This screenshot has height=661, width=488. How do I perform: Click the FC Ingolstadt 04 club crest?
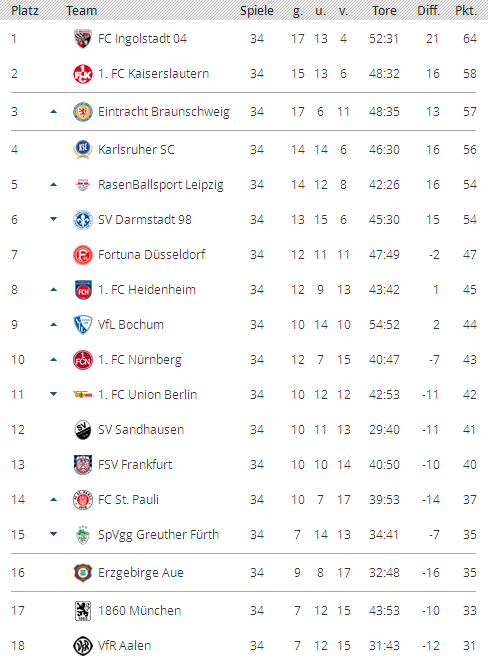click(83, 39)
